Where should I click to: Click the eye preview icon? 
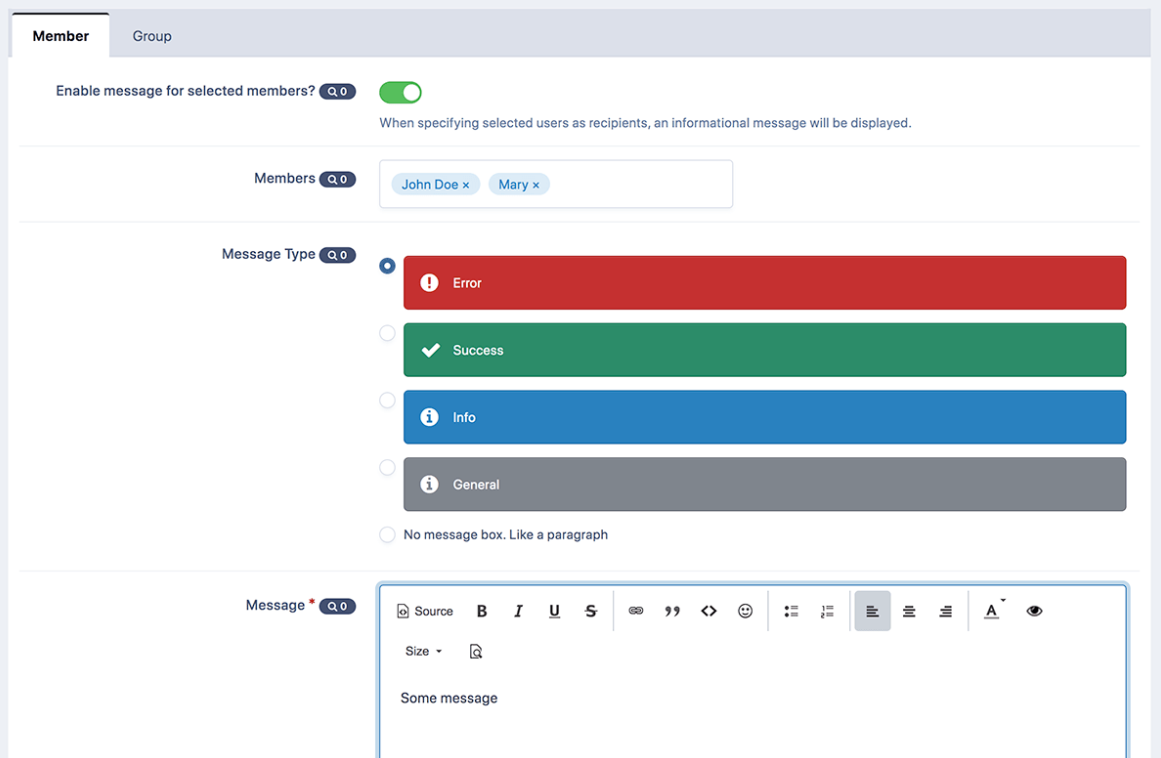click(x=1034, y=611)
